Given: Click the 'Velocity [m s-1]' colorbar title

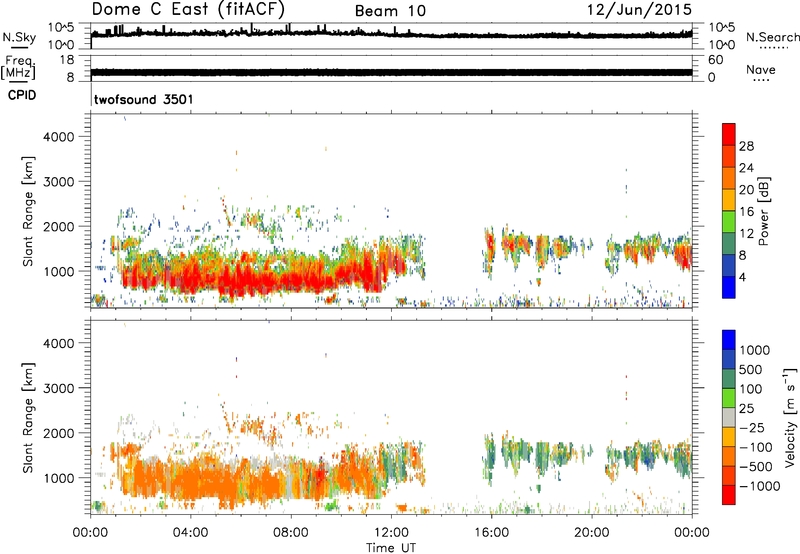Looking at the screenshot, I should 790,417.
